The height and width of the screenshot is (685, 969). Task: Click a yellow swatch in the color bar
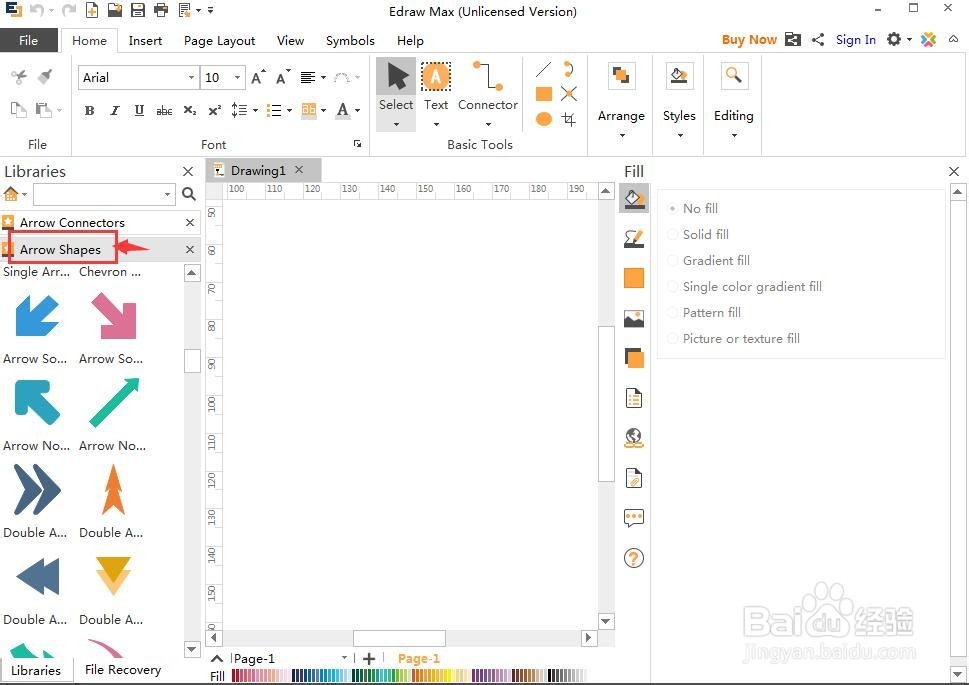tap(447, 676)
